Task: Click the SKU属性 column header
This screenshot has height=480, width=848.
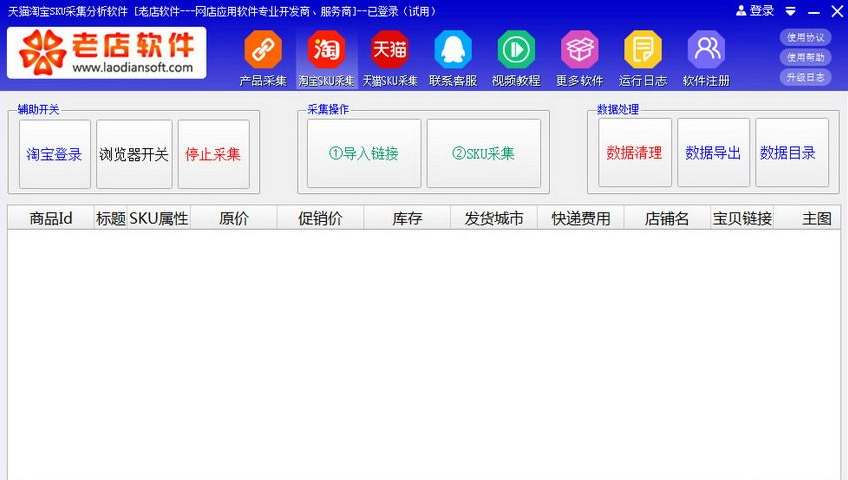Action: pyautogui.click(x=159, y=218)
